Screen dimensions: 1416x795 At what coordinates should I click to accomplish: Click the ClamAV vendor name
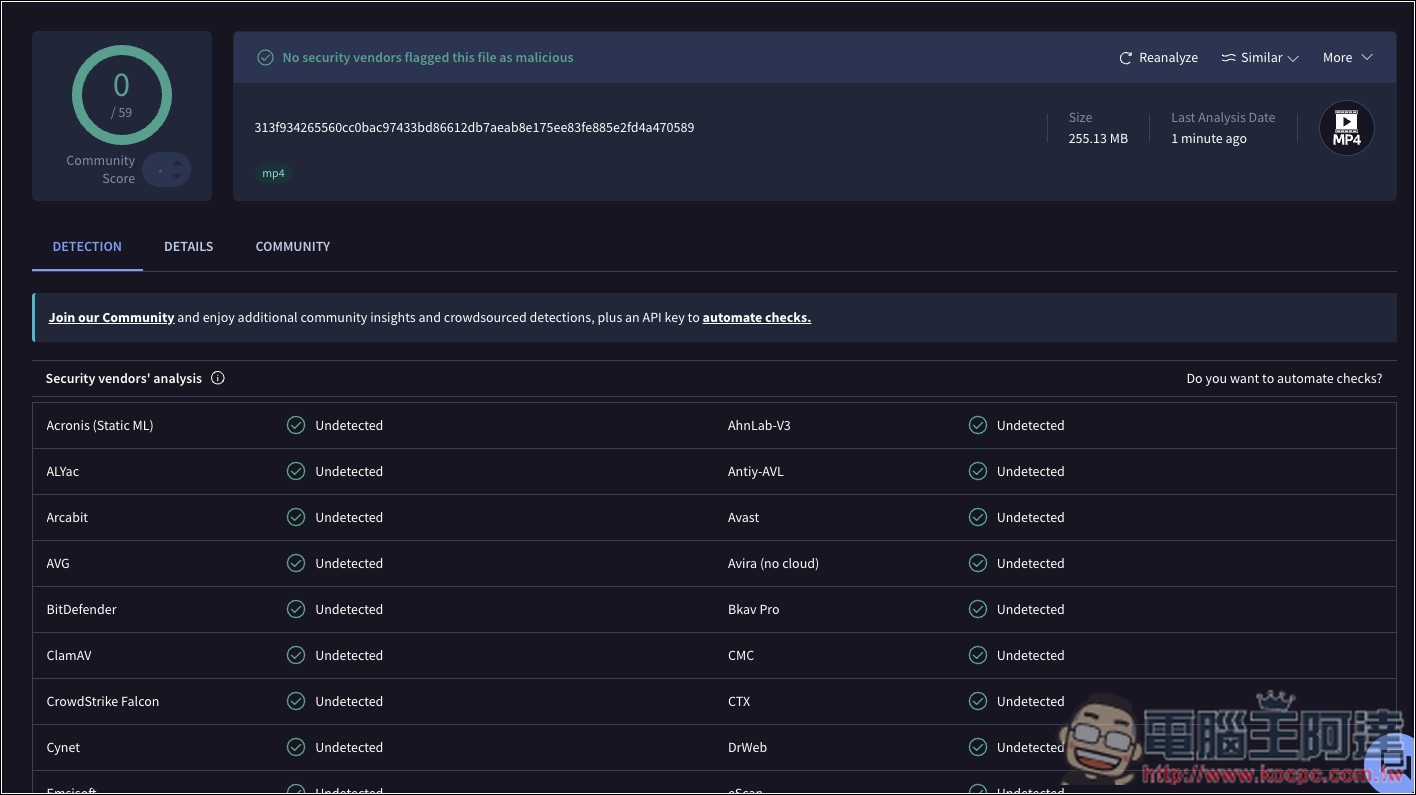coord(69,655)
